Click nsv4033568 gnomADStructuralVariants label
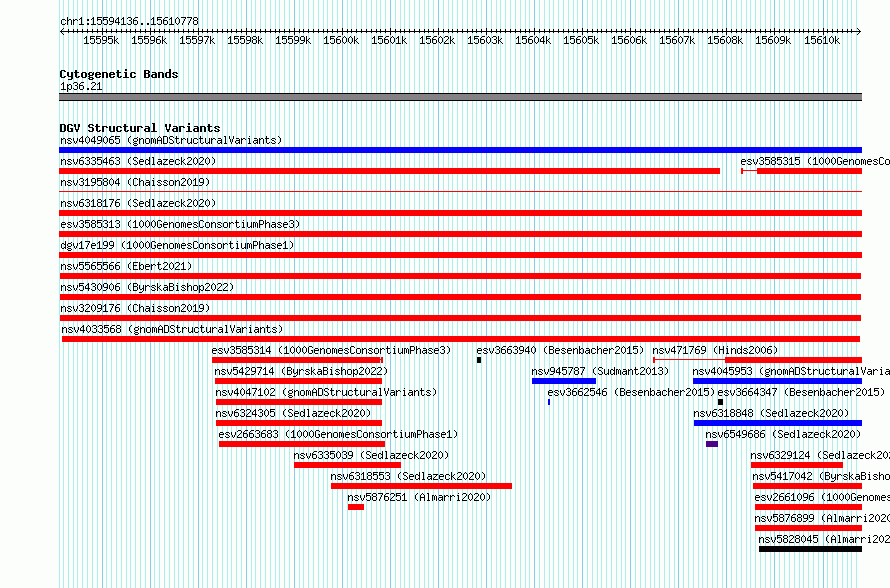The image size is (890, 588). (172, 329)
